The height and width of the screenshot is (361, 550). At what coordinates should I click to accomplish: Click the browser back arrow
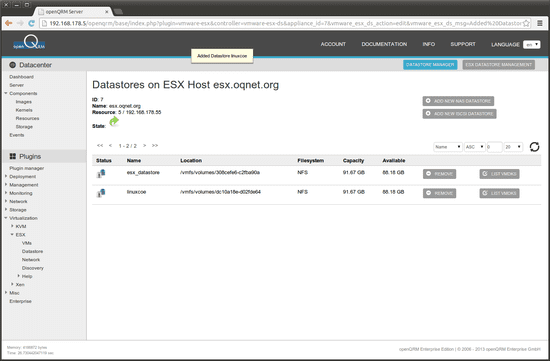(9, 24)
